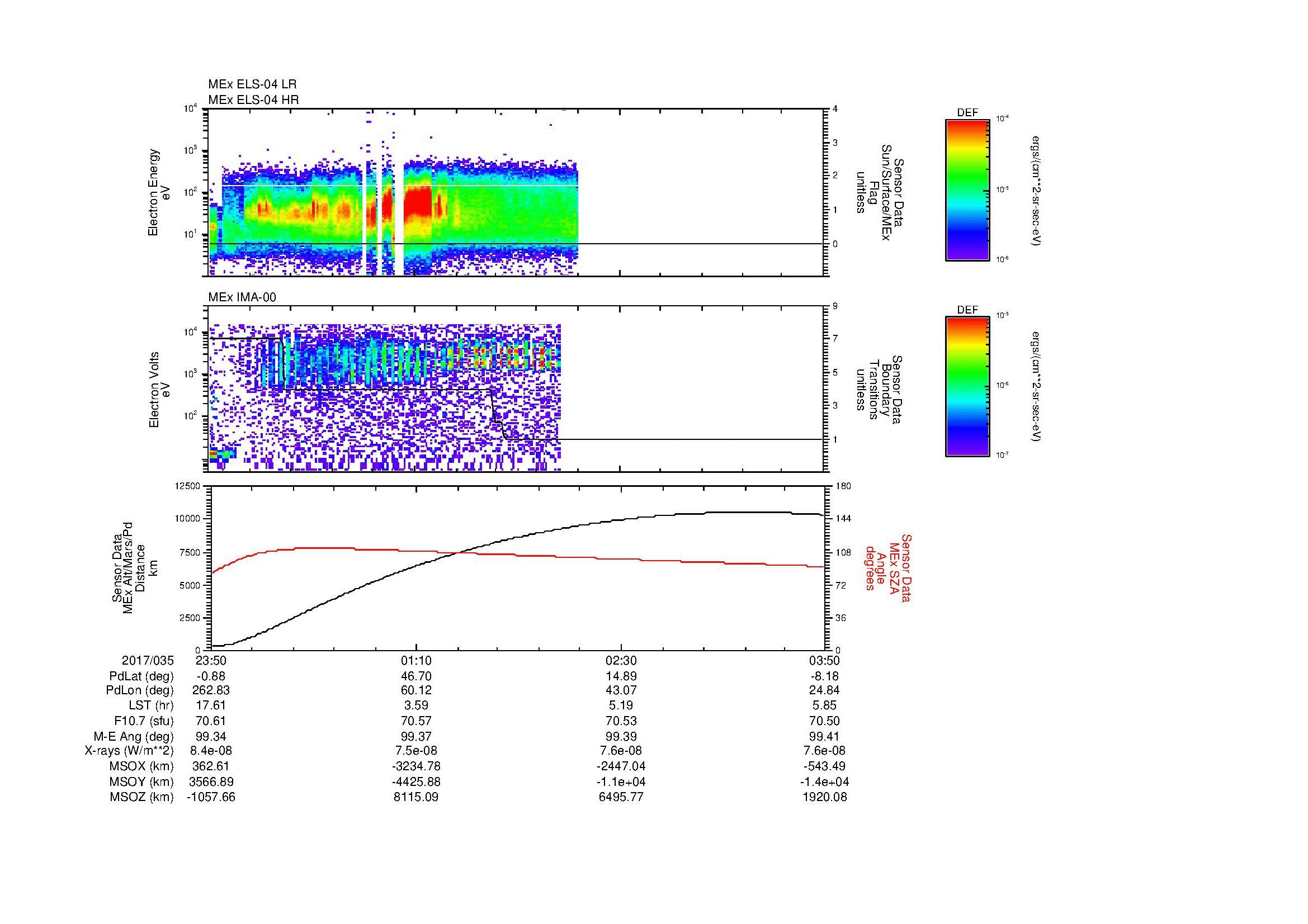
Task: Click the 01:10 time tick label
Action: tap(417, 660)
